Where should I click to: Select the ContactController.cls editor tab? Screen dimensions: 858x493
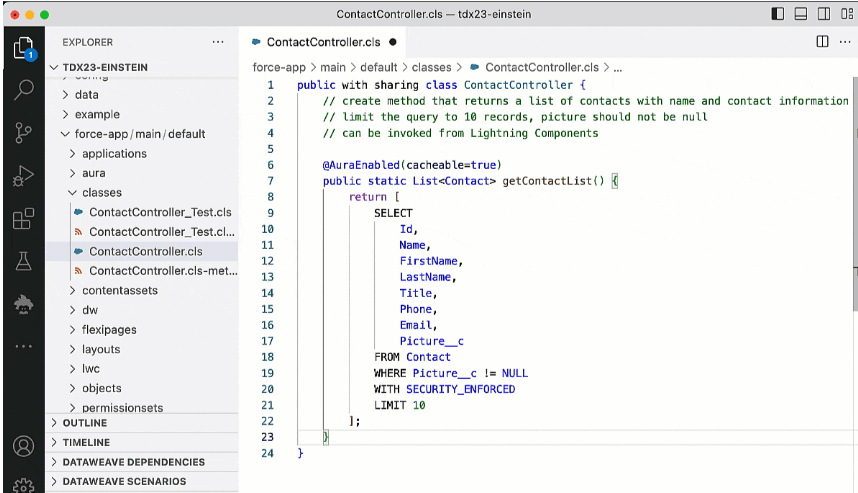pos(323,42)
